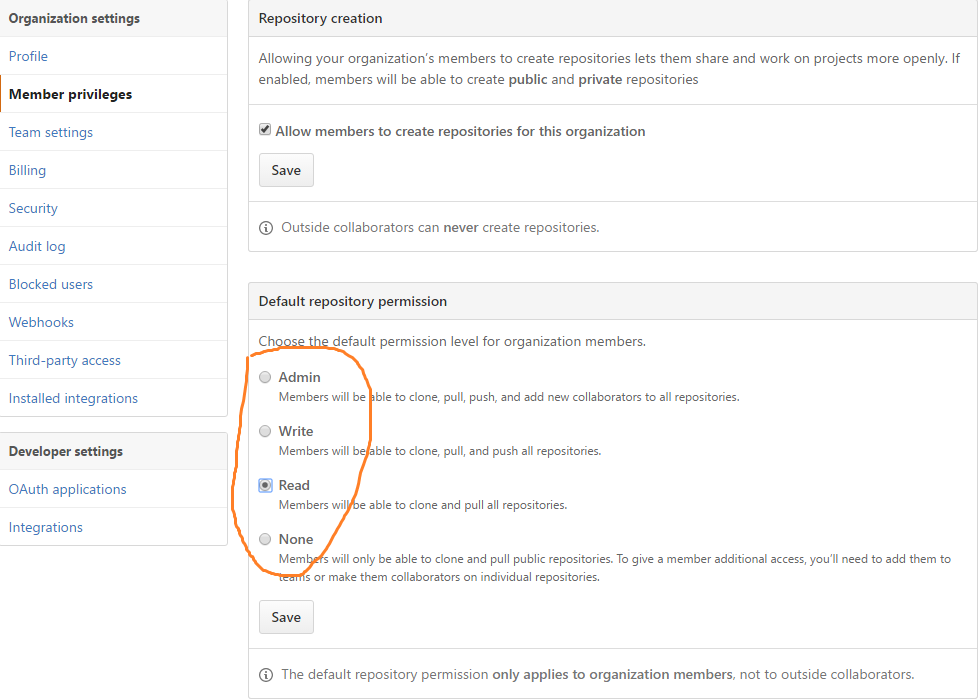Open the Billing page
This screenshot has height=700, width=978.
27,170
